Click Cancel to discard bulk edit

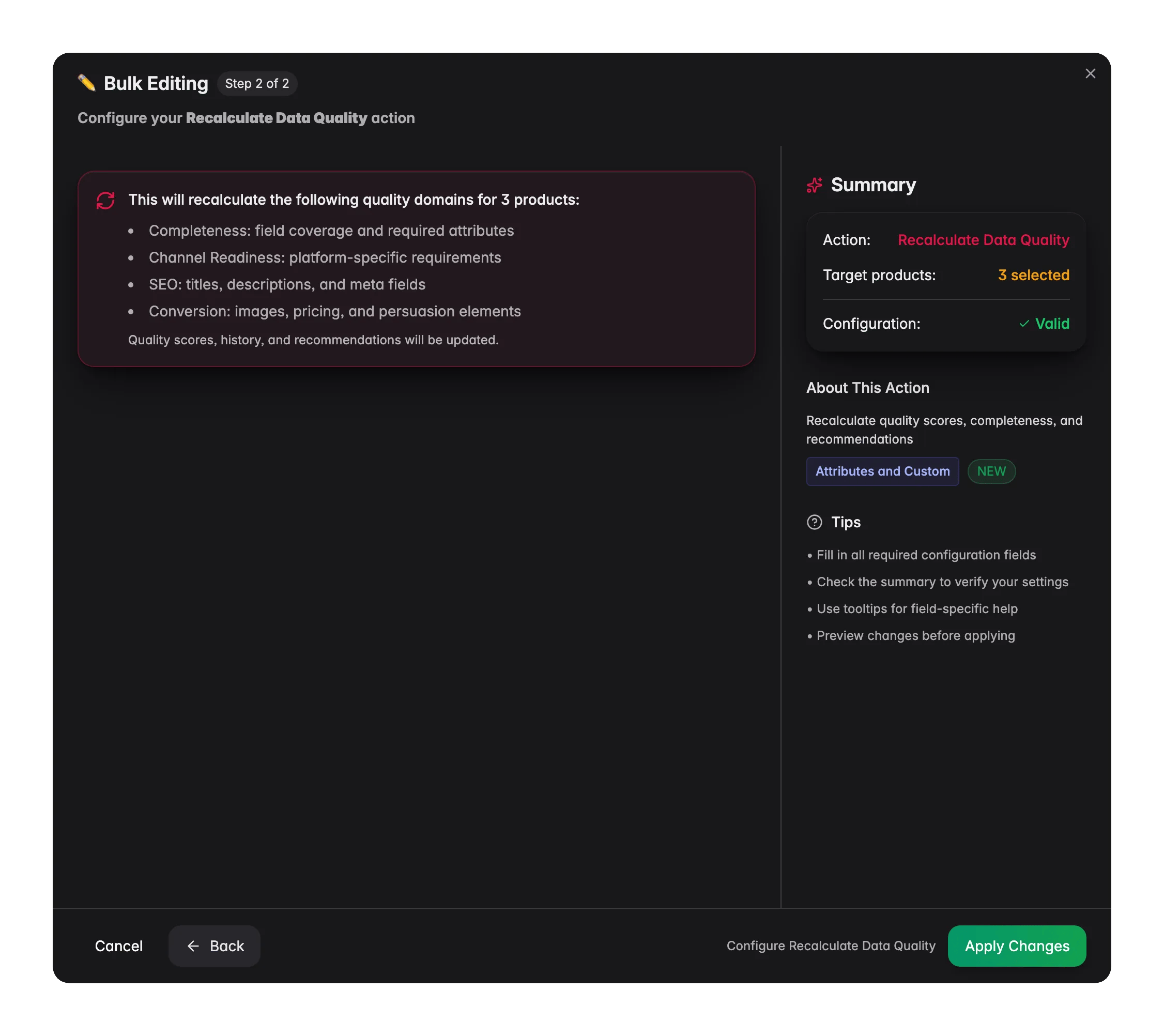118,946
